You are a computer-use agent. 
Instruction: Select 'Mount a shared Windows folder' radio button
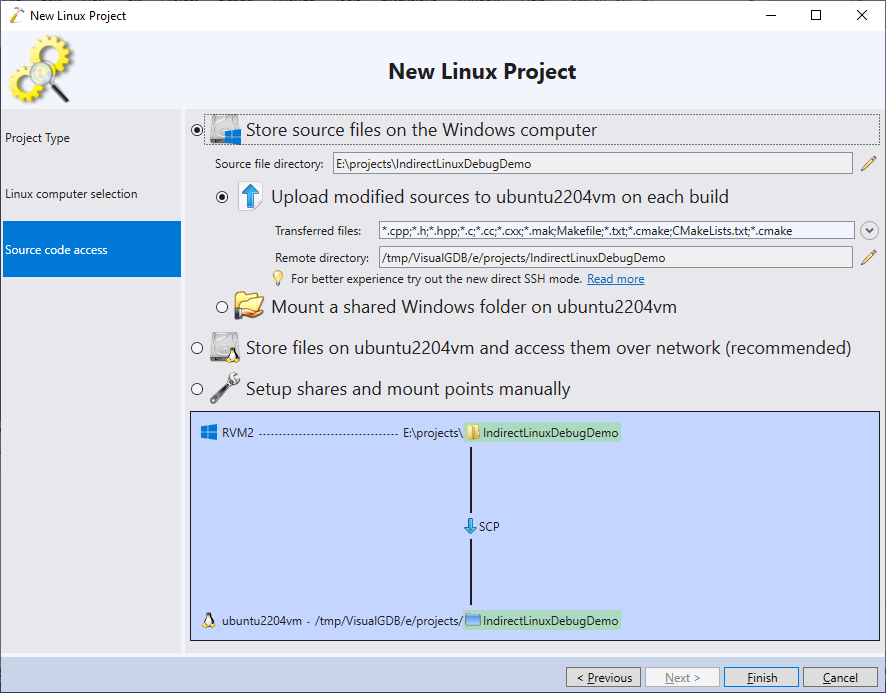[x=222, y=307]
